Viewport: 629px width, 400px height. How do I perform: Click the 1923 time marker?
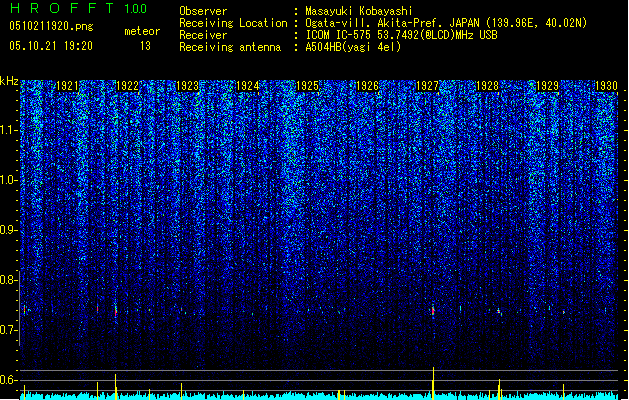187,86
